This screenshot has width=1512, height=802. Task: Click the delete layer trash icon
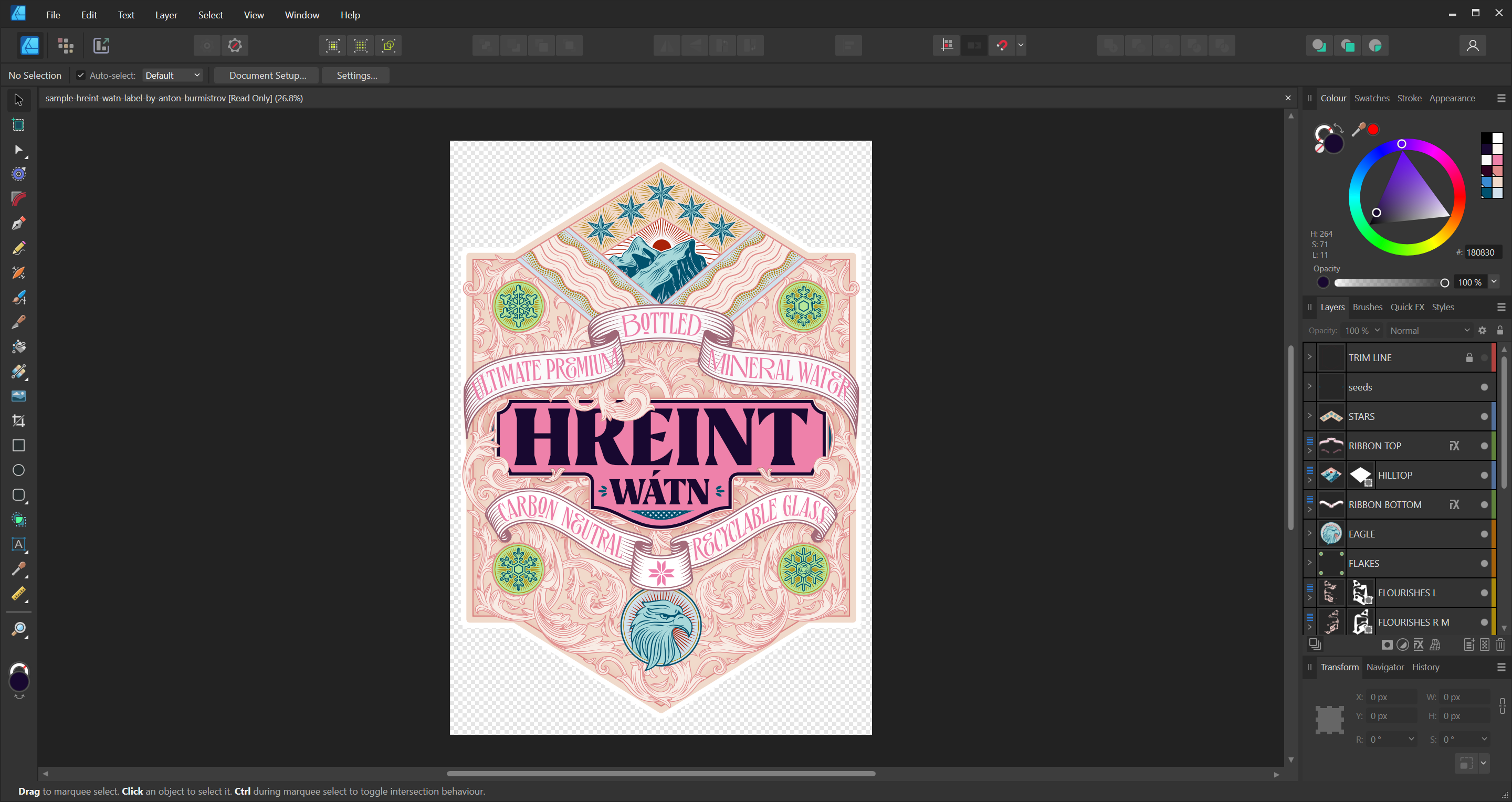click(x=1500, y=646)
